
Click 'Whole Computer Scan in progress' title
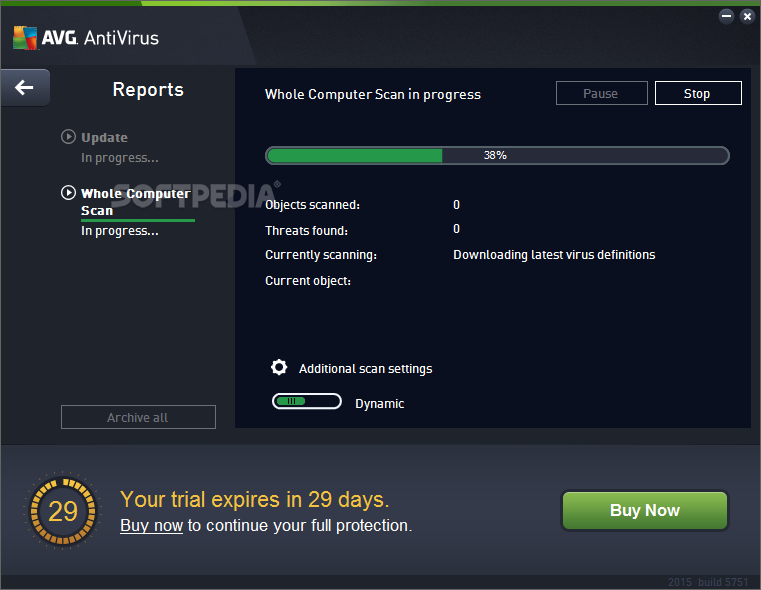[x=373, y=94]
